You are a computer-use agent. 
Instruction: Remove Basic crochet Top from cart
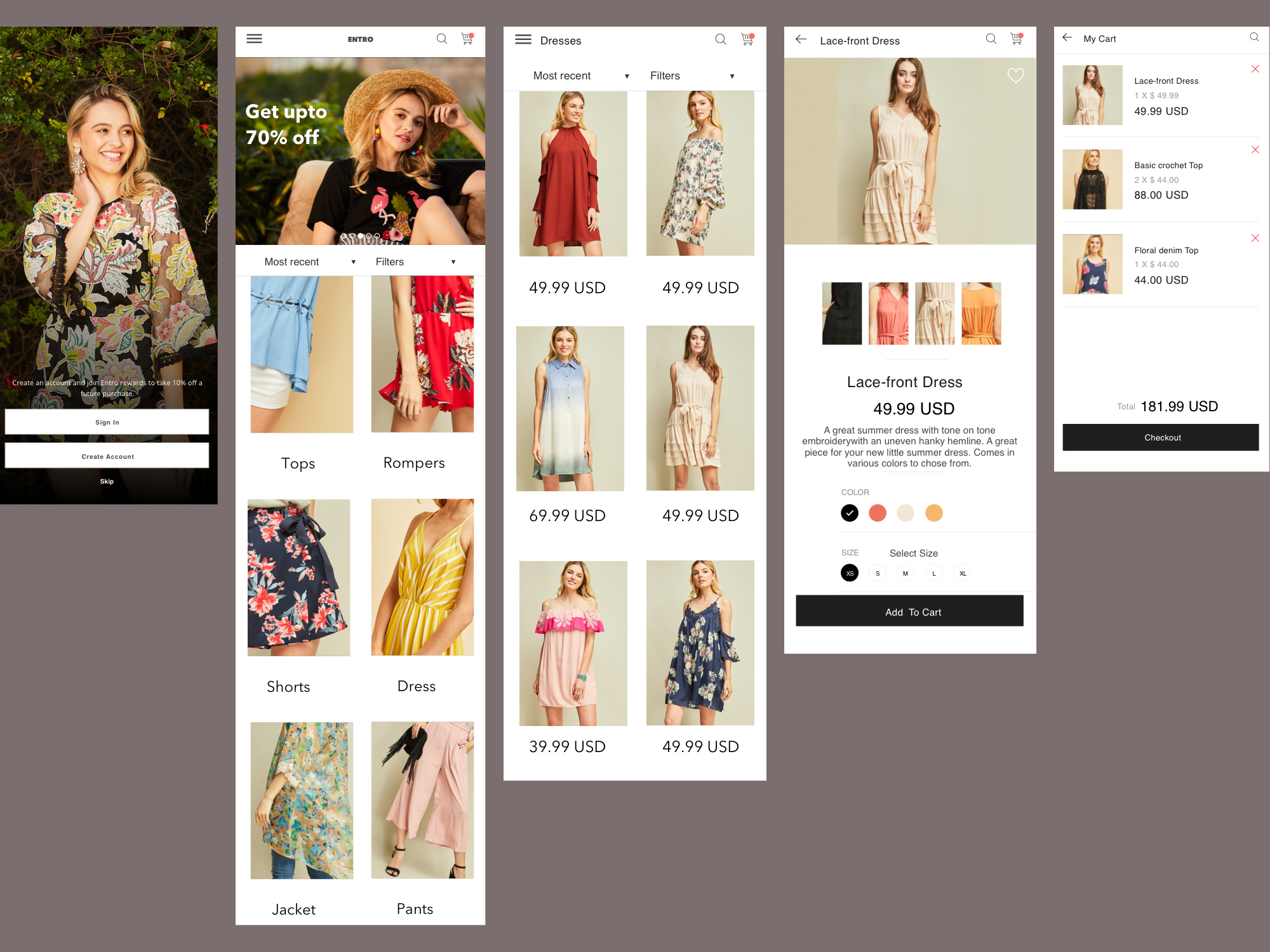(1255, 150)
